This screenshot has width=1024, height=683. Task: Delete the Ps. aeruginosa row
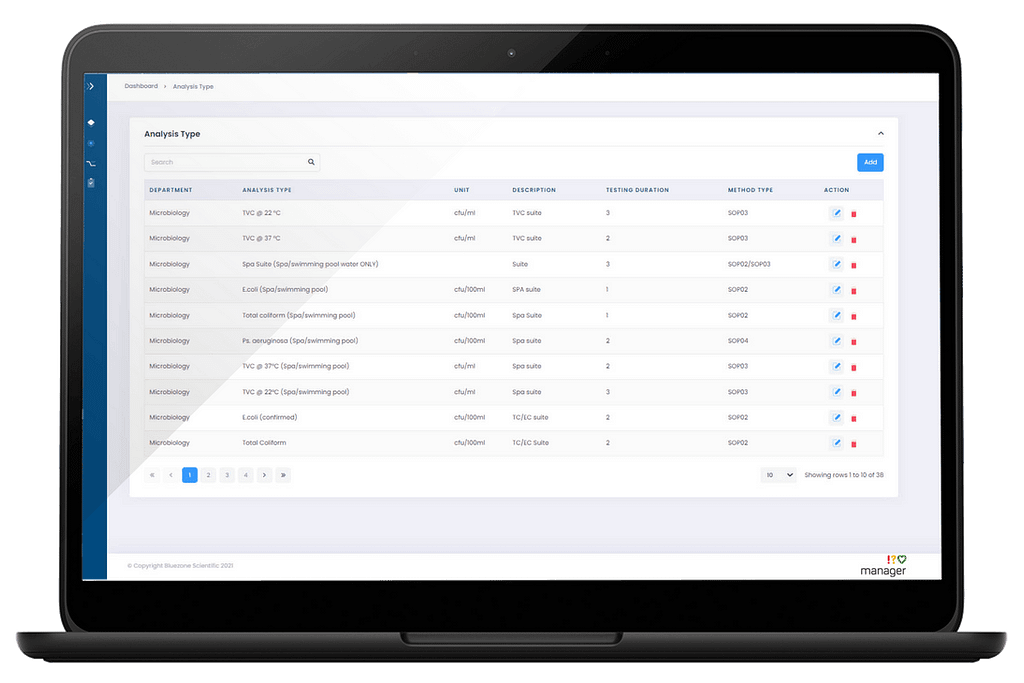pyautogui.click(x=854, y=342)
